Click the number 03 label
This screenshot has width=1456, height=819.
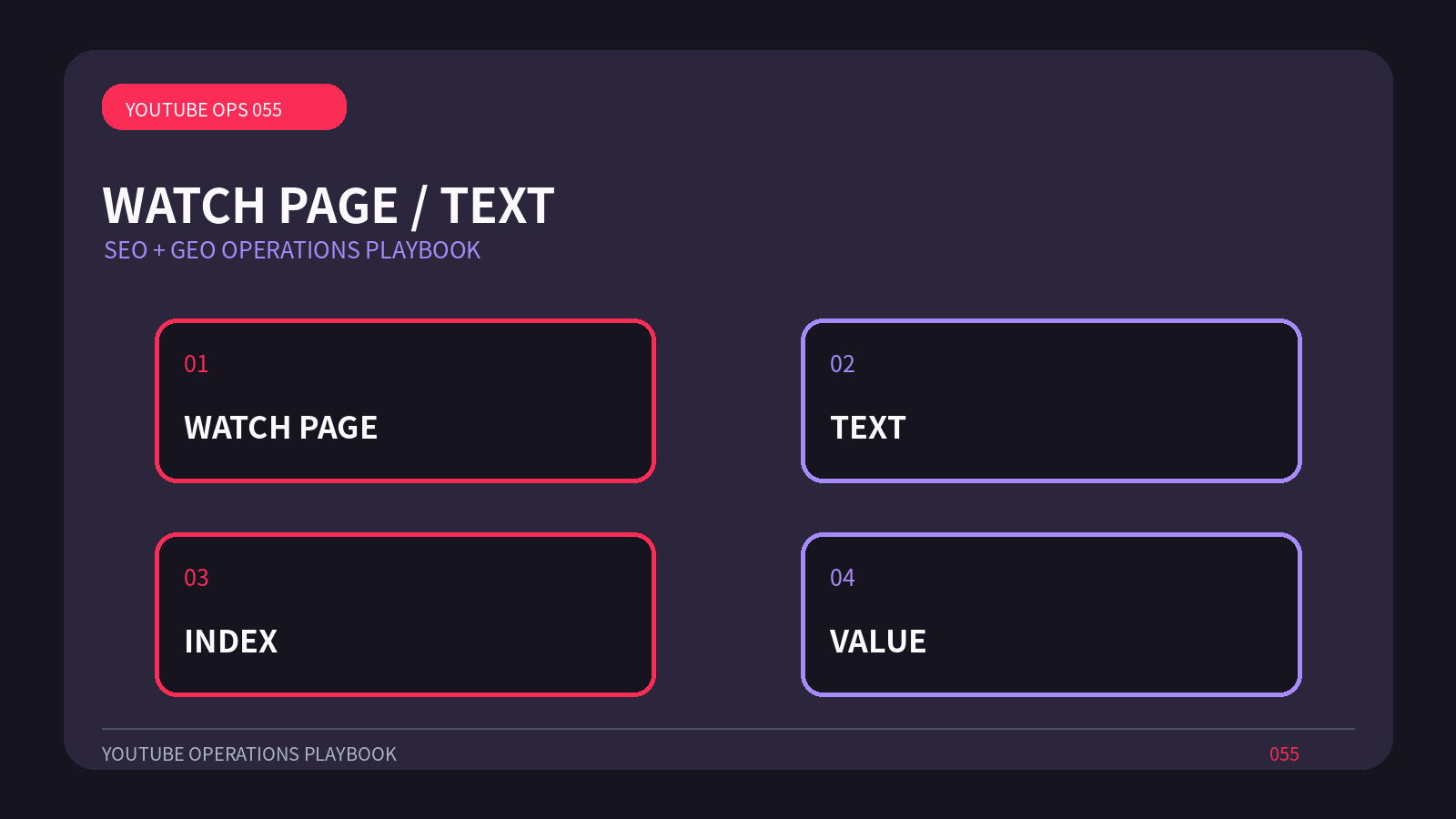point(197,578)
